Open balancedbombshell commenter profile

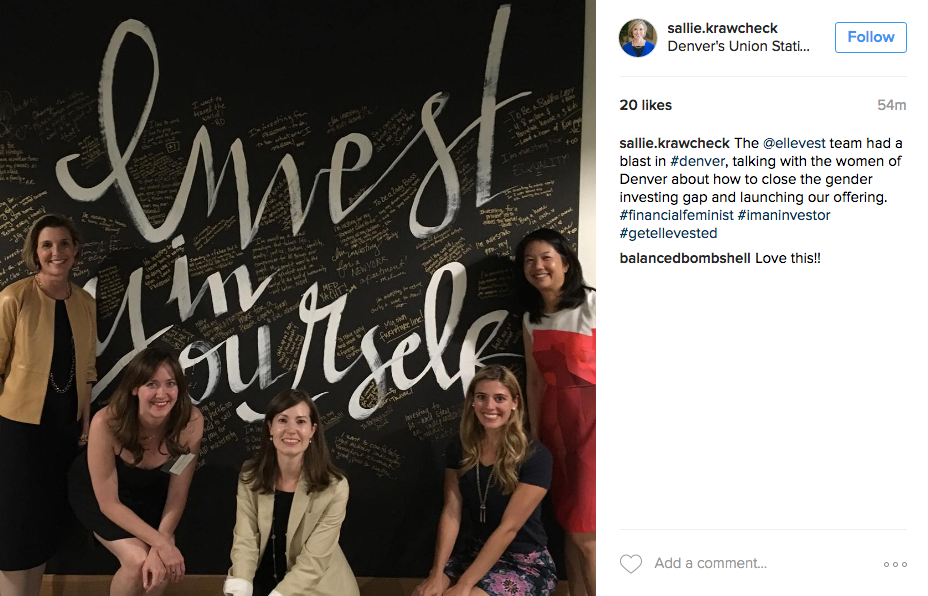click(x=685, y=258)
